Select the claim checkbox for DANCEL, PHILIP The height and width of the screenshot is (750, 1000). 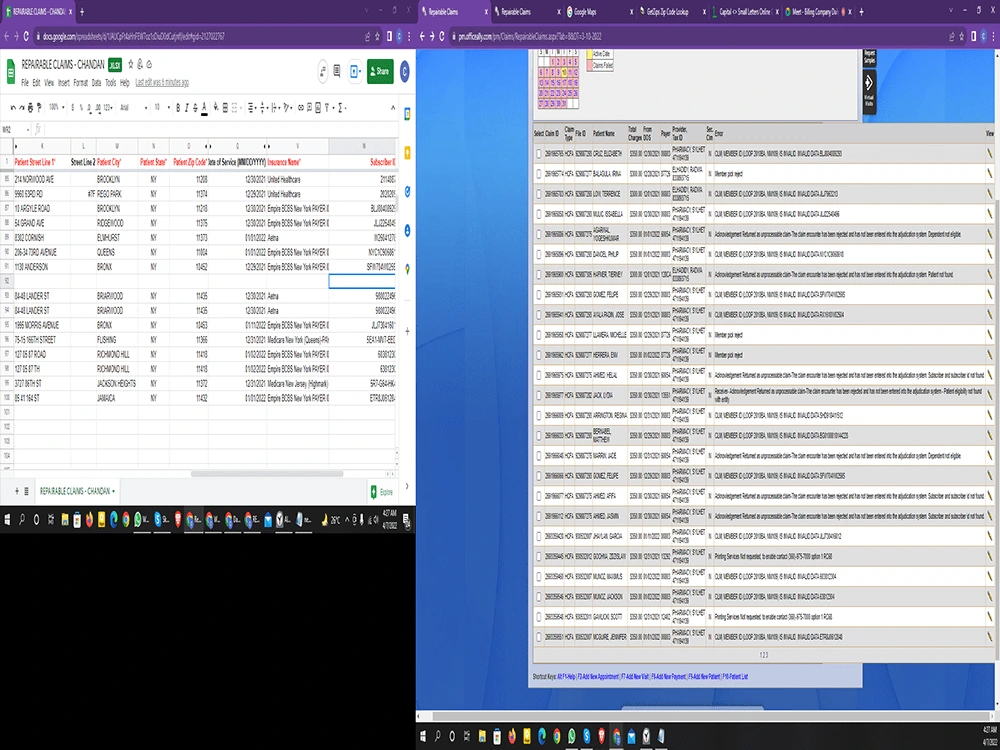point(539,254)
